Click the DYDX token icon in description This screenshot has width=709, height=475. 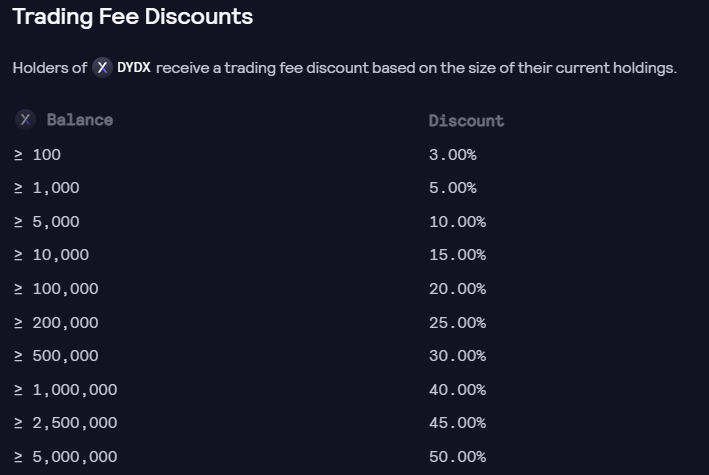coord(102,68)
